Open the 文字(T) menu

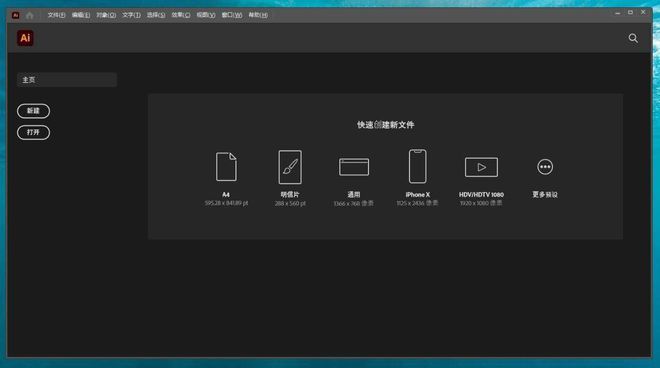point(131,15)
